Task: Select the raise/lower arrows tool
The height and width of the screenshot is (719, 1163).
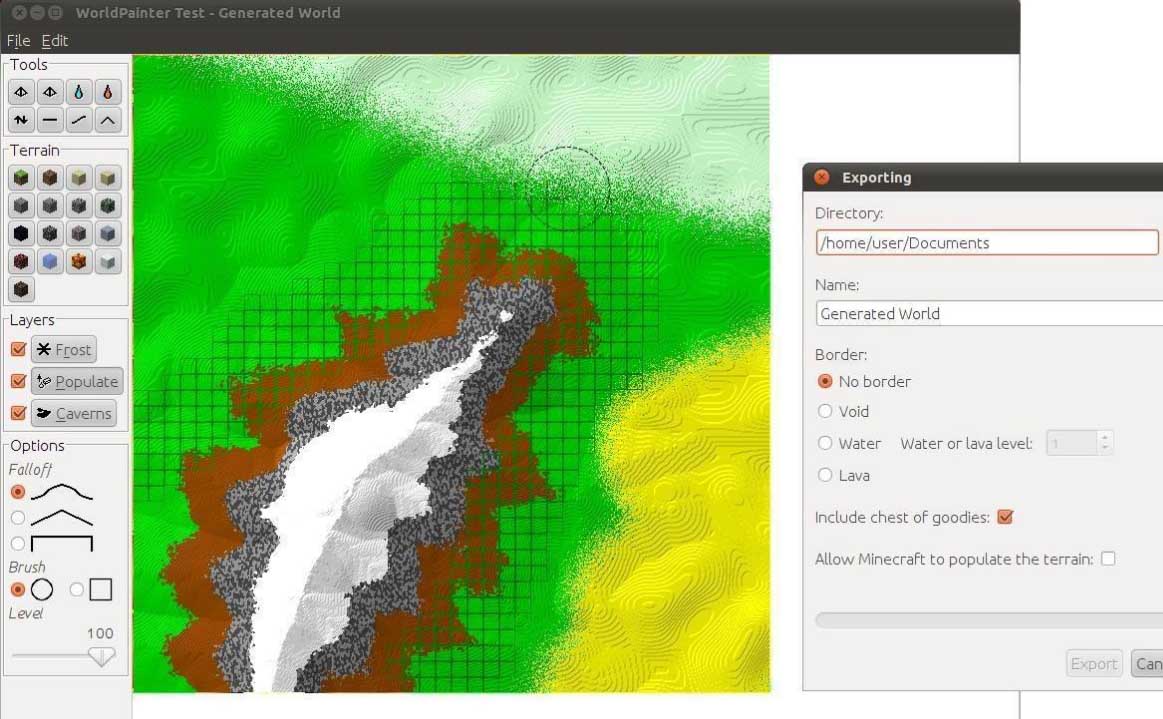Action: [21, 119]
